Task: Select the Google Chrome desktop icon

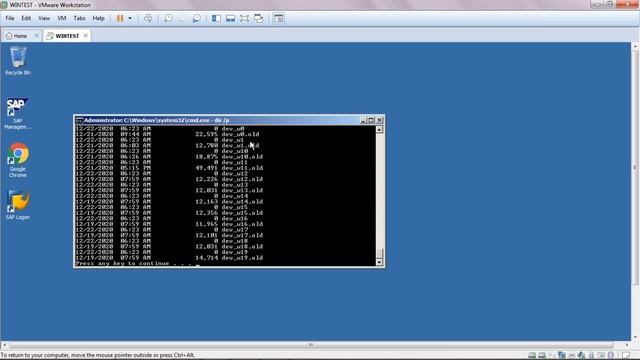Action: pos(18,160)
